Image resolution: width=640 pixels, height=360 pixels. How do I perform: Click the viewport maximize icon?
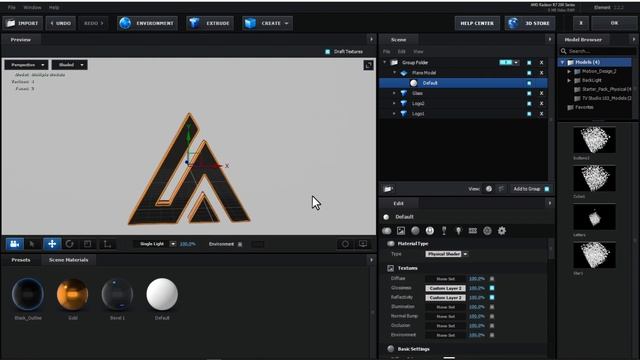(368, 65)
